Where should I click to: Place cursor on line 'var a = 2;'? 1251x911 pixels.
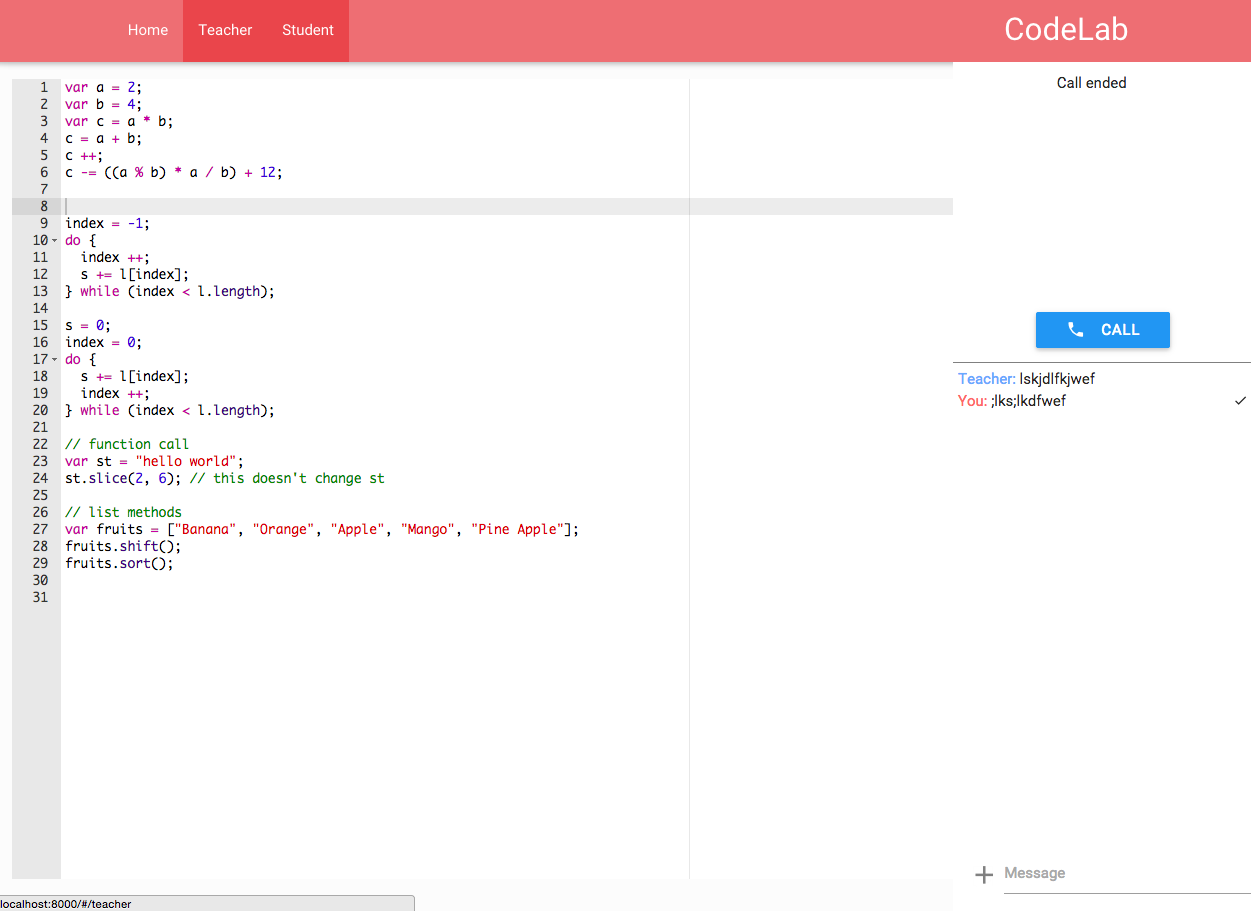(104, 88)
